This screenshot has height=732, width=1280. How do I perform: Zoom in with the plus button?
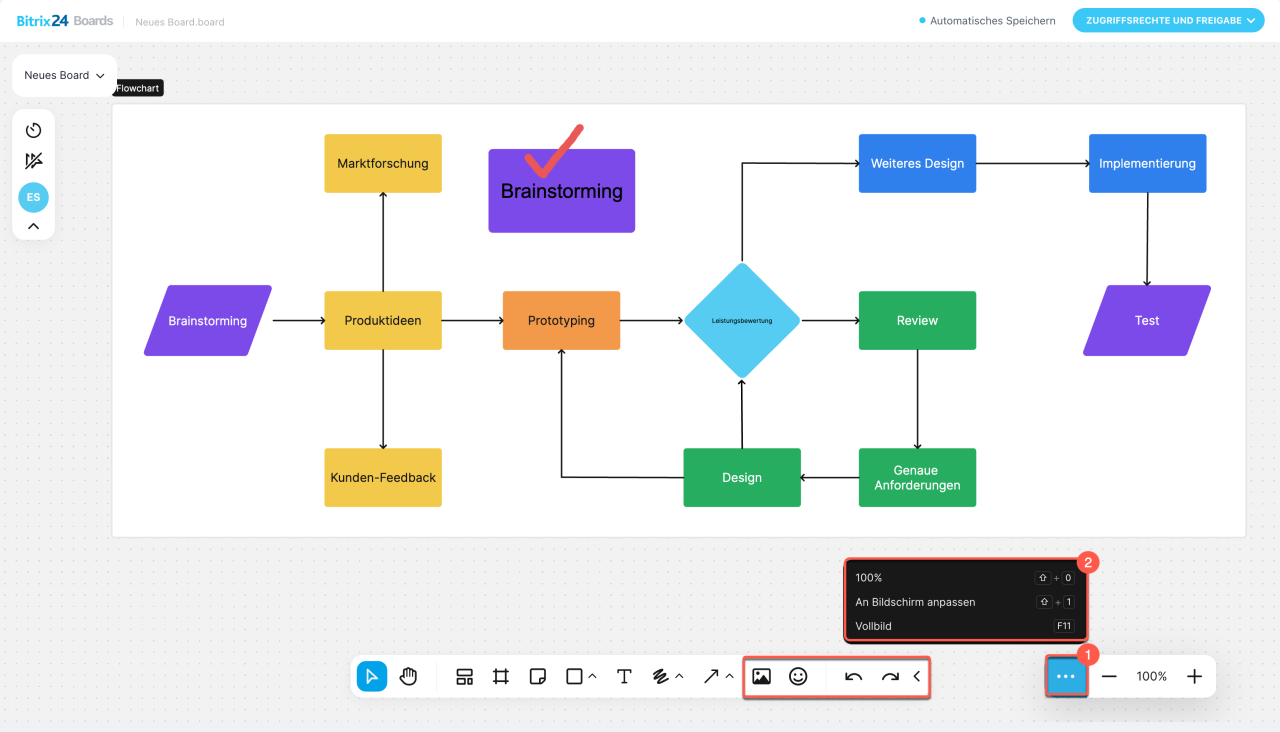(x=1194, y=677)
